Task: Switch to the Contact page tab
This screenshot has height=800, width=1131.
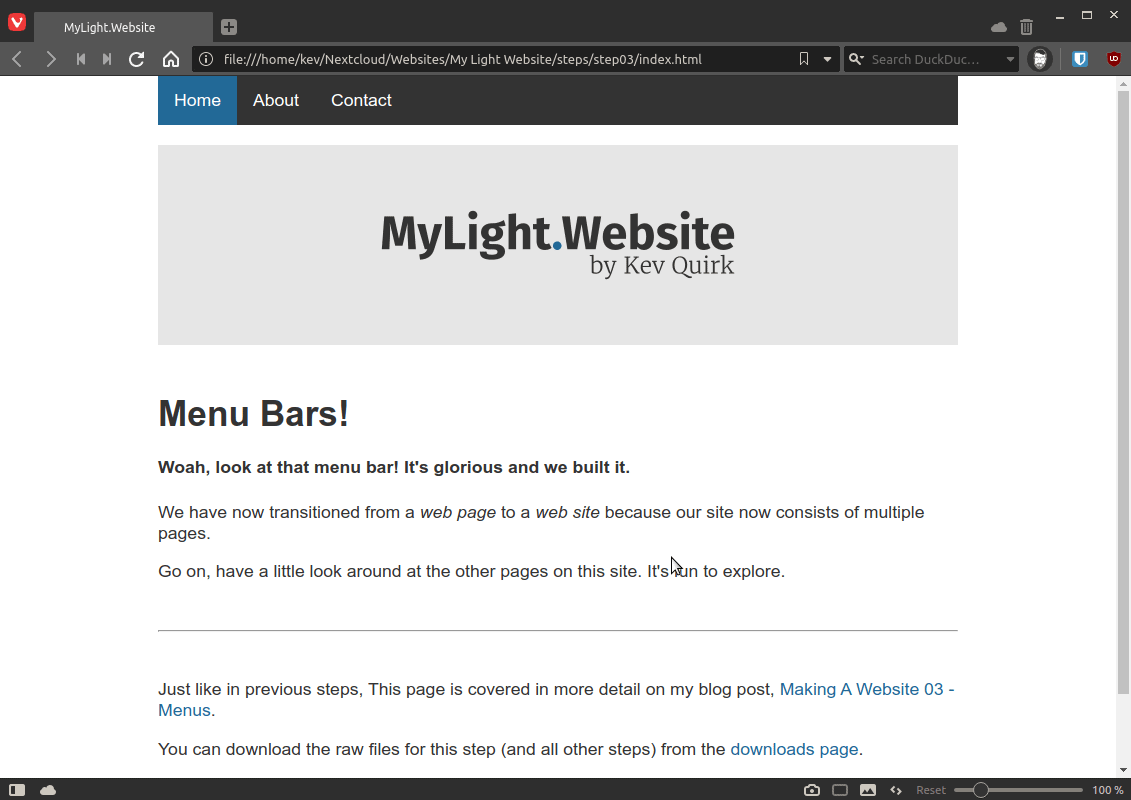Action: click(360, 100)
